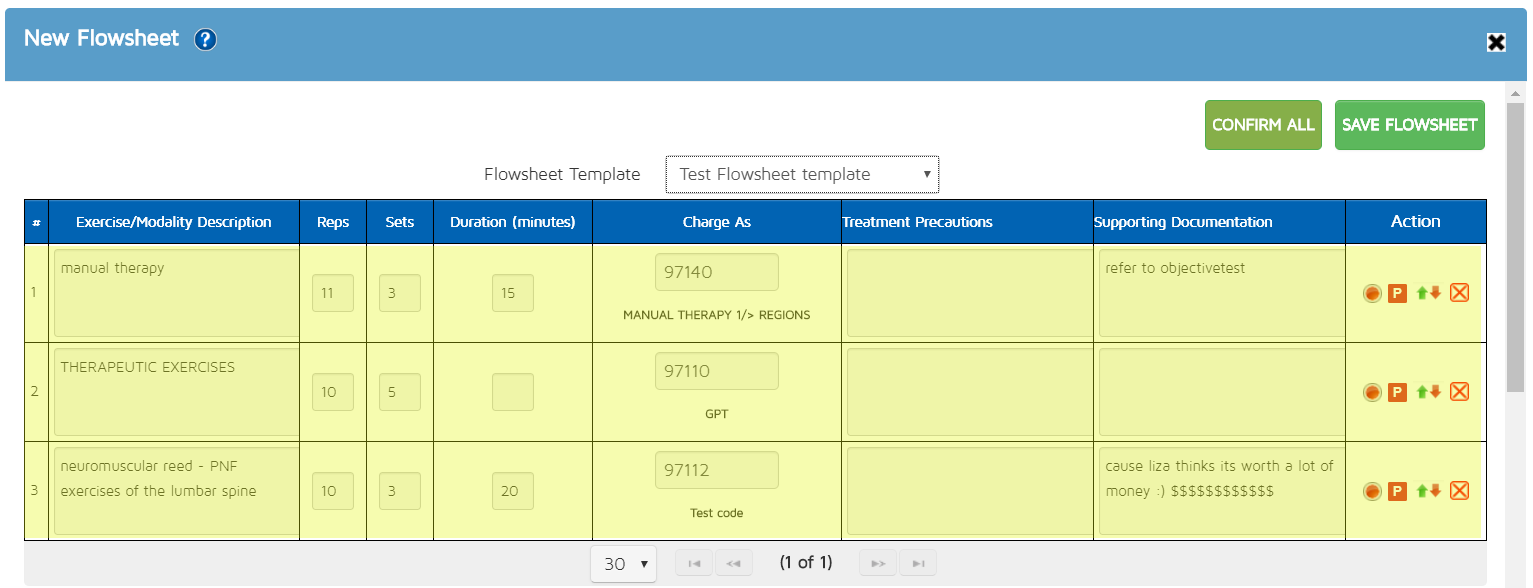Click the Exercise/Modality Description column header
Image resolution: width=1533 pixels, height=588 pixels.
tap(174, 222)
